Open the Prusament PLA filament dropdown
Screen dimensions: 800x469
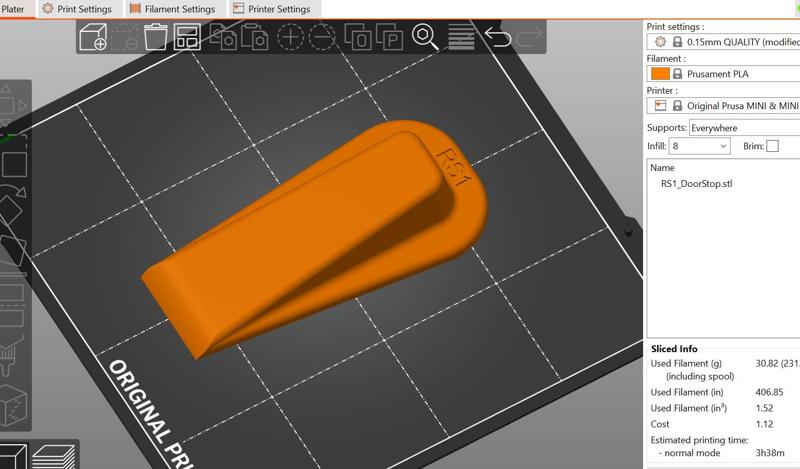tap(723, 74)
